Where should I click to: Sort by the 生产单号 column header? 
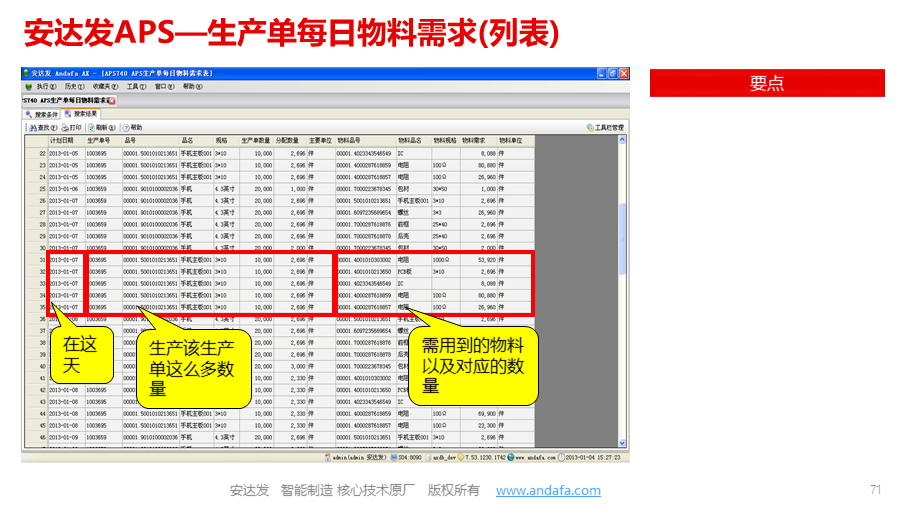coord(103,141)
